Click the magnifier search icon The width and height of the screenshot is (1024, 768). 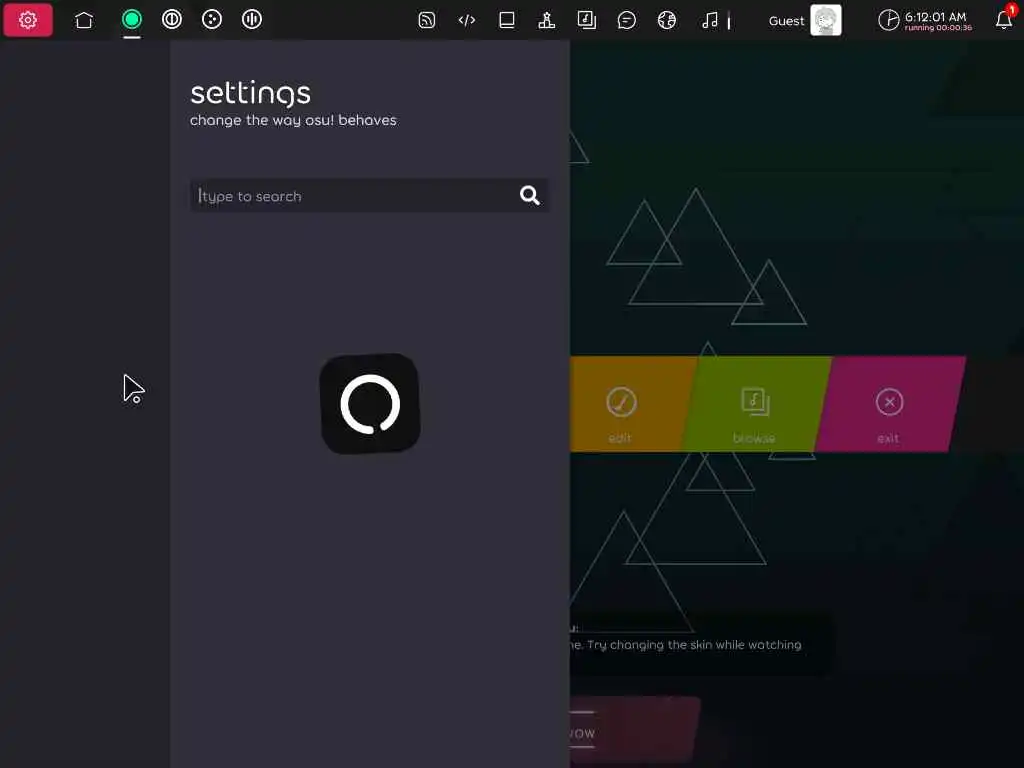(530, 195)
